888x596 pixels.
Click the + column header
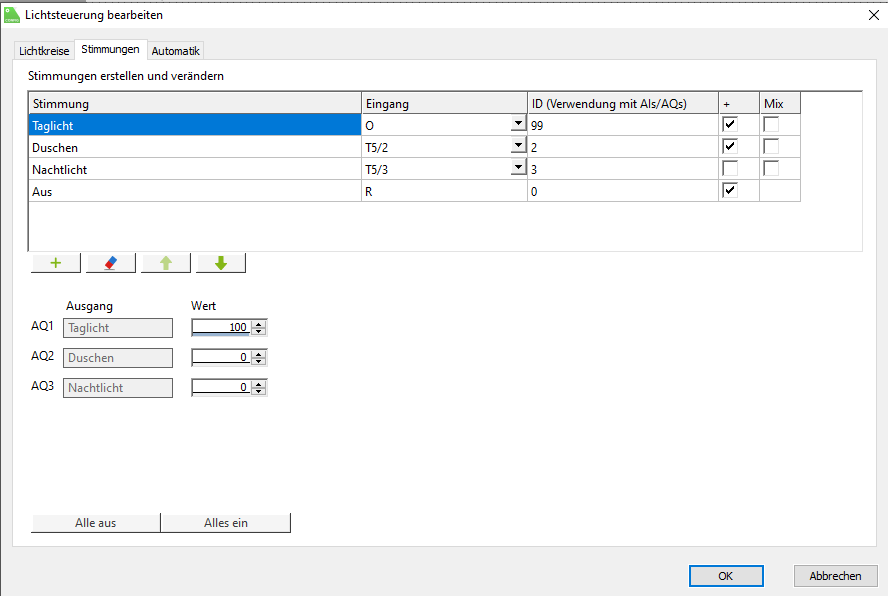click(739, 104)
